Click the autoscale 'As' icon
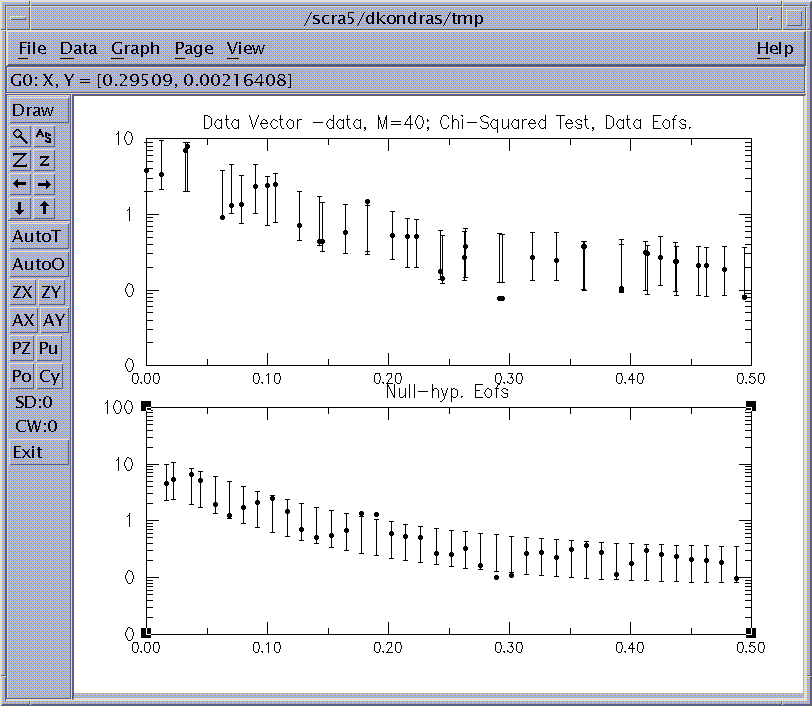Image resolution: width=812 pixels, height=706 pixels. 45,136
